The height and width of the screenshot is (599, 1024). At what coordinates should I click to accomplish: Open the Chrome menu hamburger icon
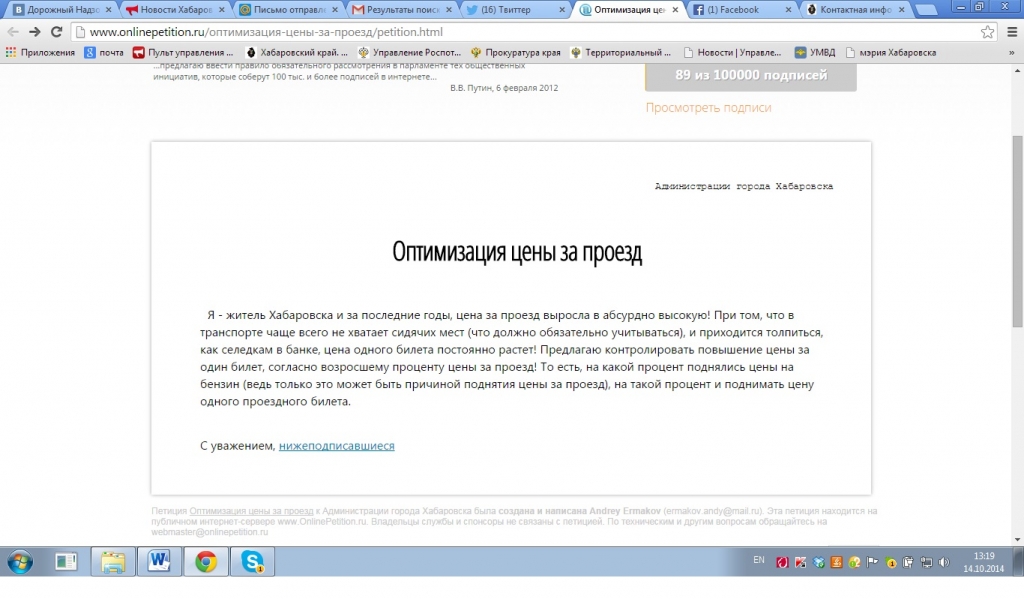tap(1011, 32)
